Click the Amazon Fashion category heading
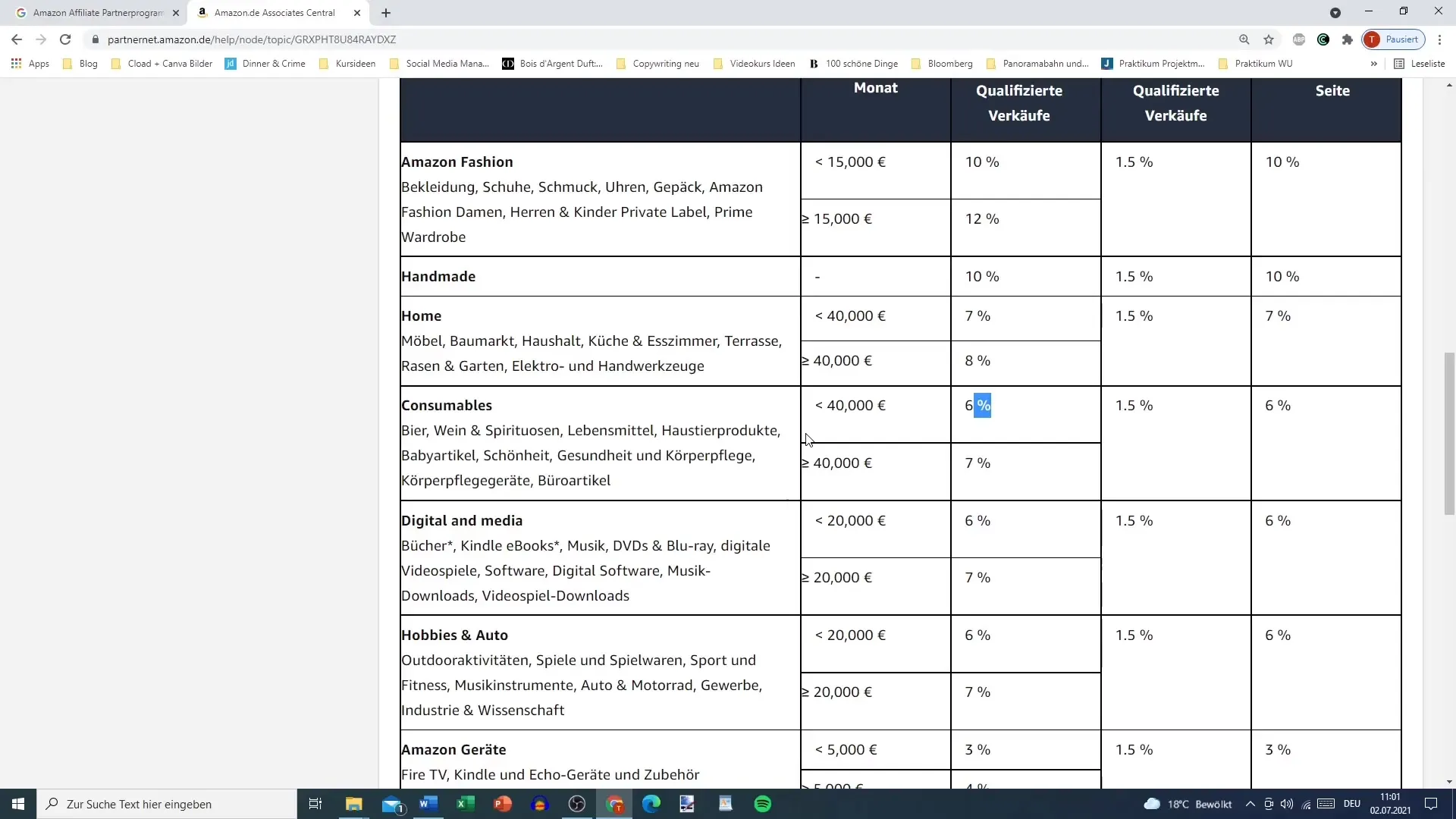 [x=457, y=162]
